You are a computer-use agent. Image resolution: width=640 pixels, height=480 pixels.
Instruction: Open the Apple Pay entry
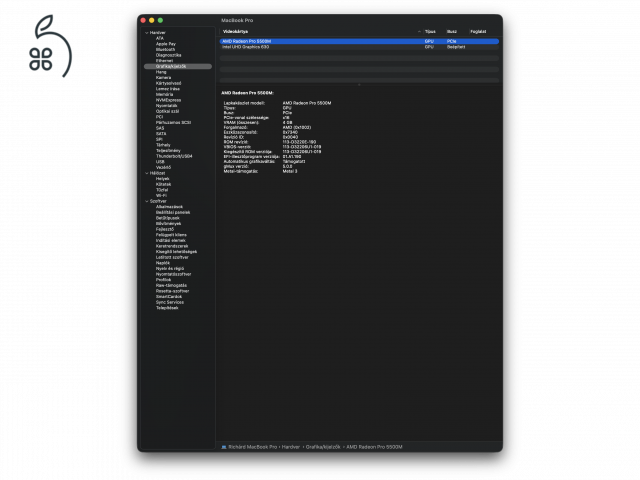pos(166,44)
